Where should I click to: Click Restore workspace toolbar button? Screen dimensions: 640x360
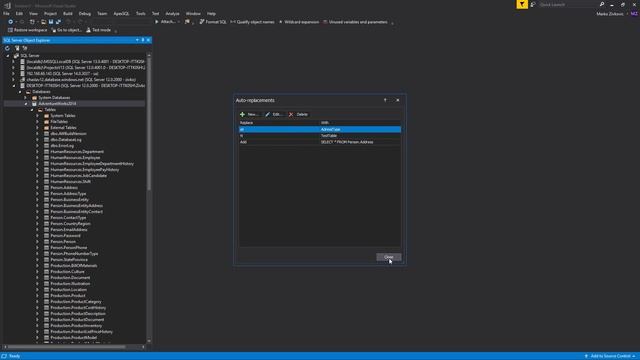coord(27,30)
